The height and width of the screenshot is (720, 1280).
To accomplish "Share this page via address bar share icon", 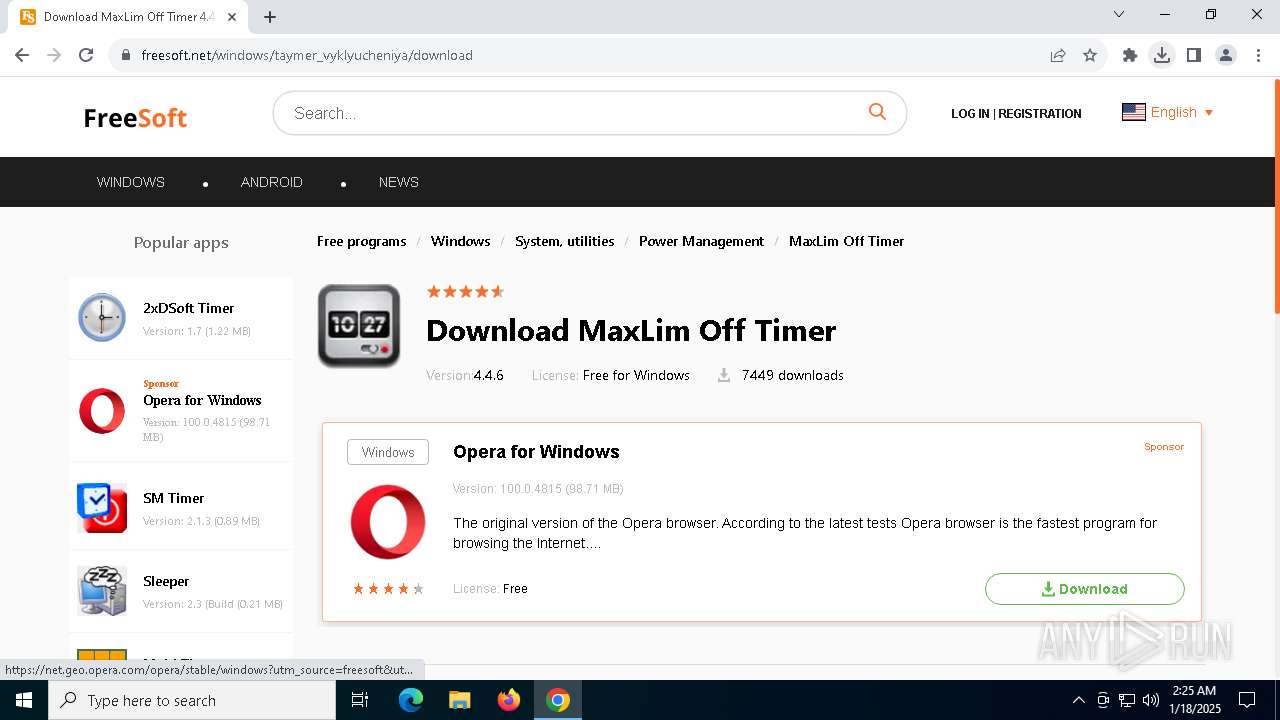I will coord(1058,55).
